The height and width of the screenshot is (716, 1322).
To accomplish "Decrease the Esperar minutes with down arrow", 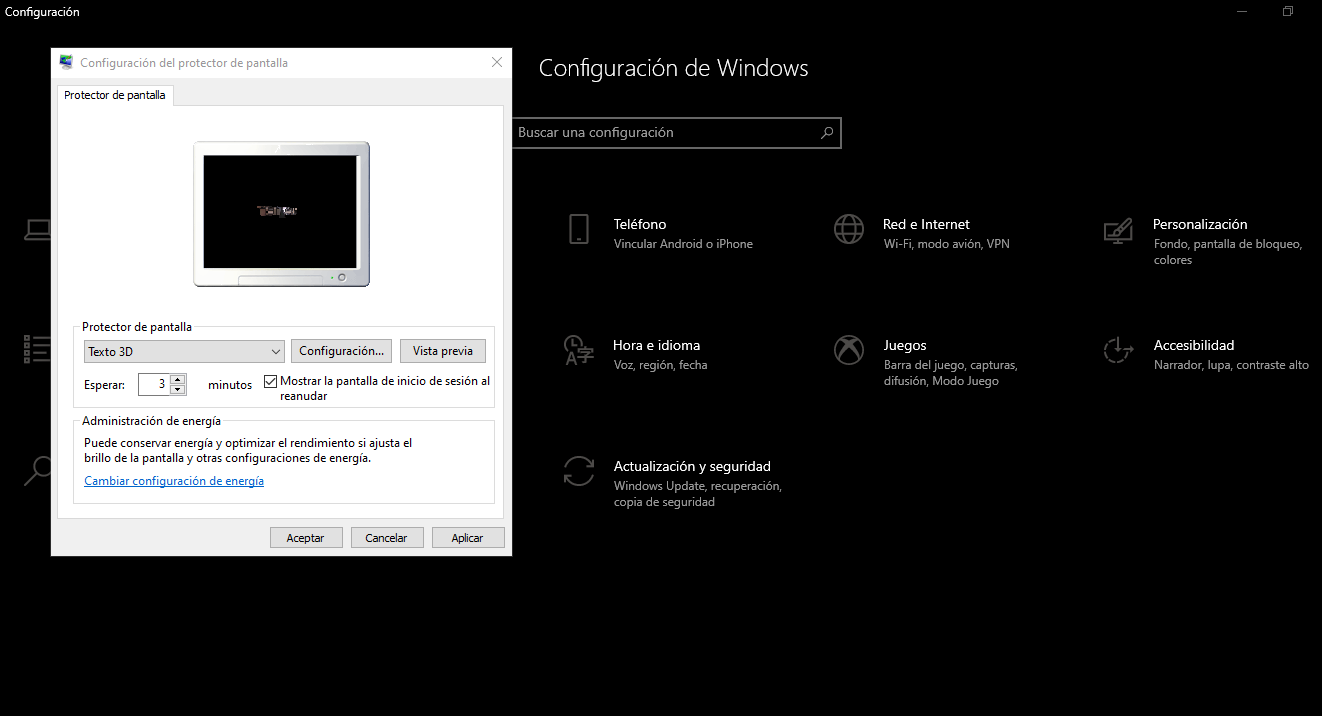I will (178, 389).
